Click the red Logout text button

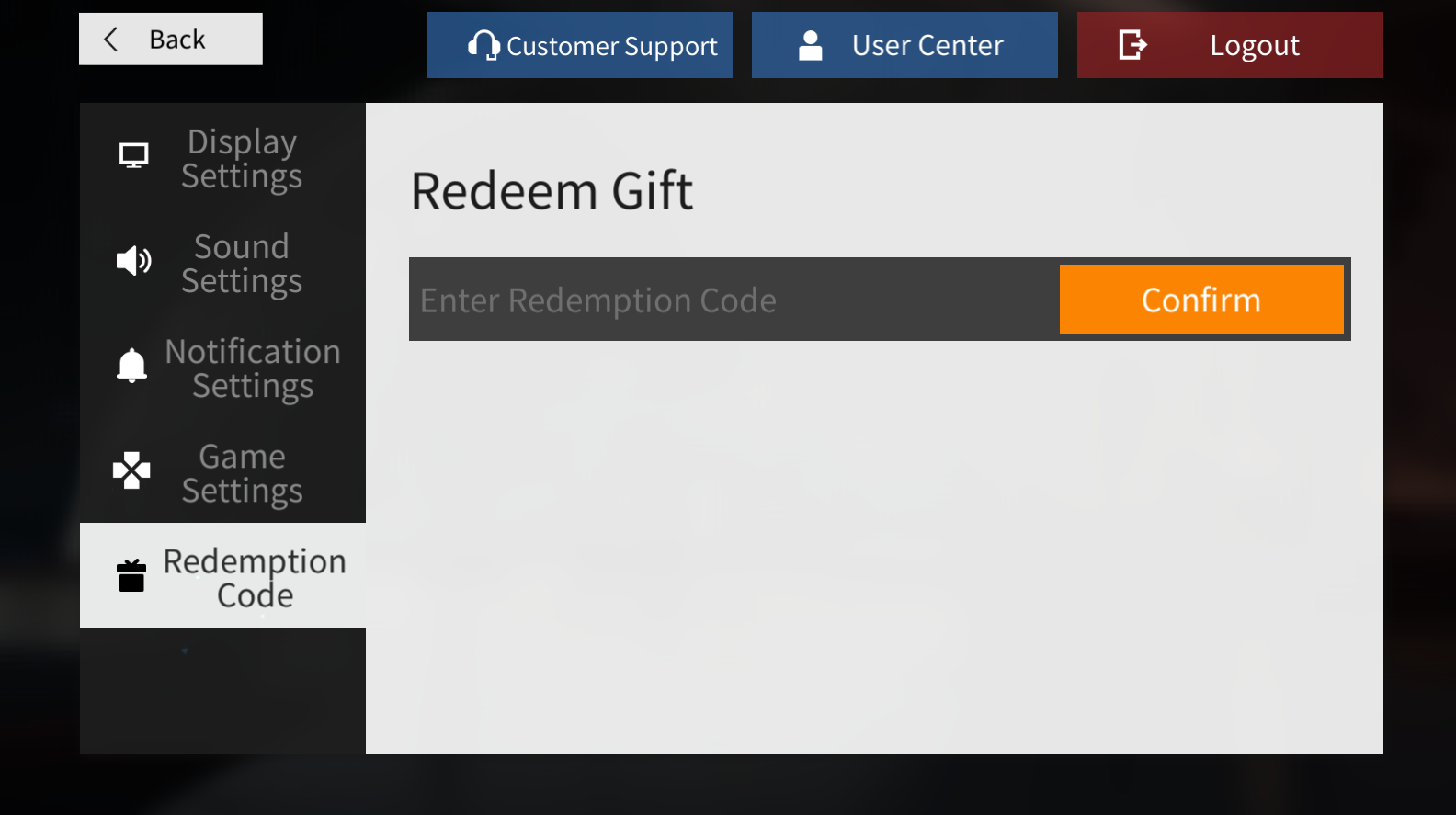click(1255, 46)
